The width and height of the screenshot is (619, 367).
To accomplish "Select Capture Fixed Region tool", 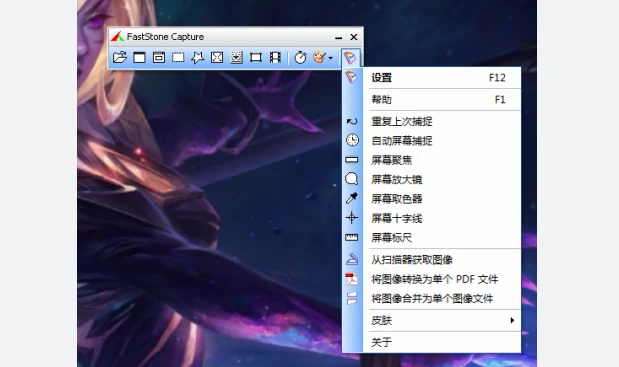I will pos(256,58).
